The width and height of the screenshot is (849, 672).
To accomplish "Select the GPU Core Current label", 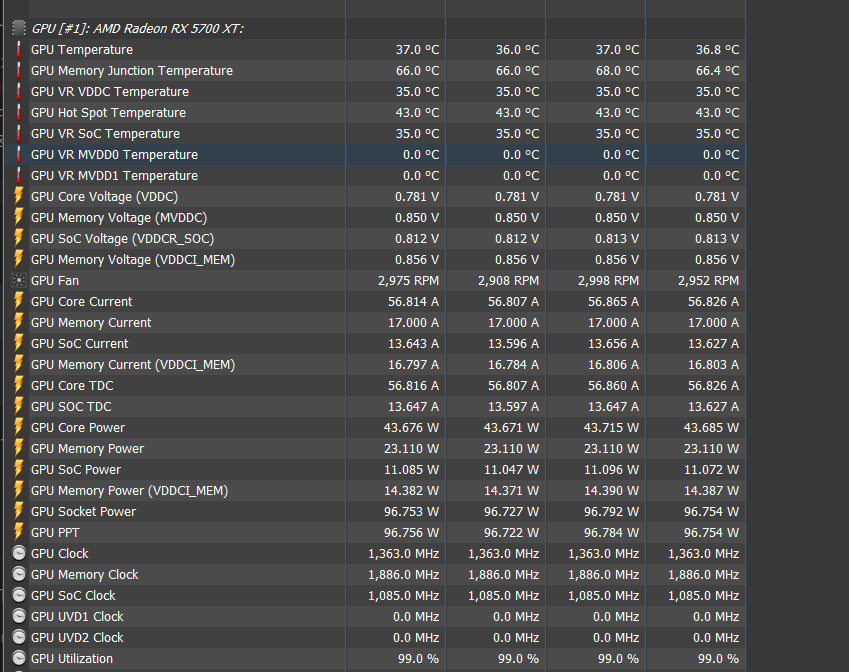I will click(81, 302).
